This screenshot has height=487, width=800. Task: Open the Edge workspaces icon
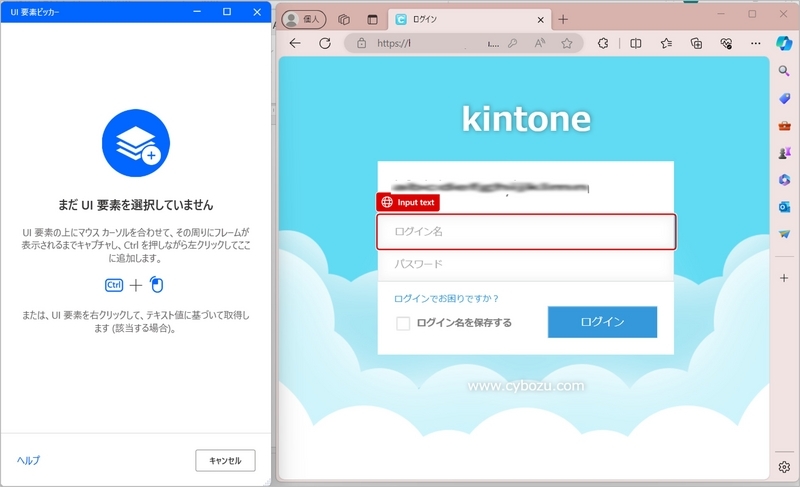[x=344, y=19]
